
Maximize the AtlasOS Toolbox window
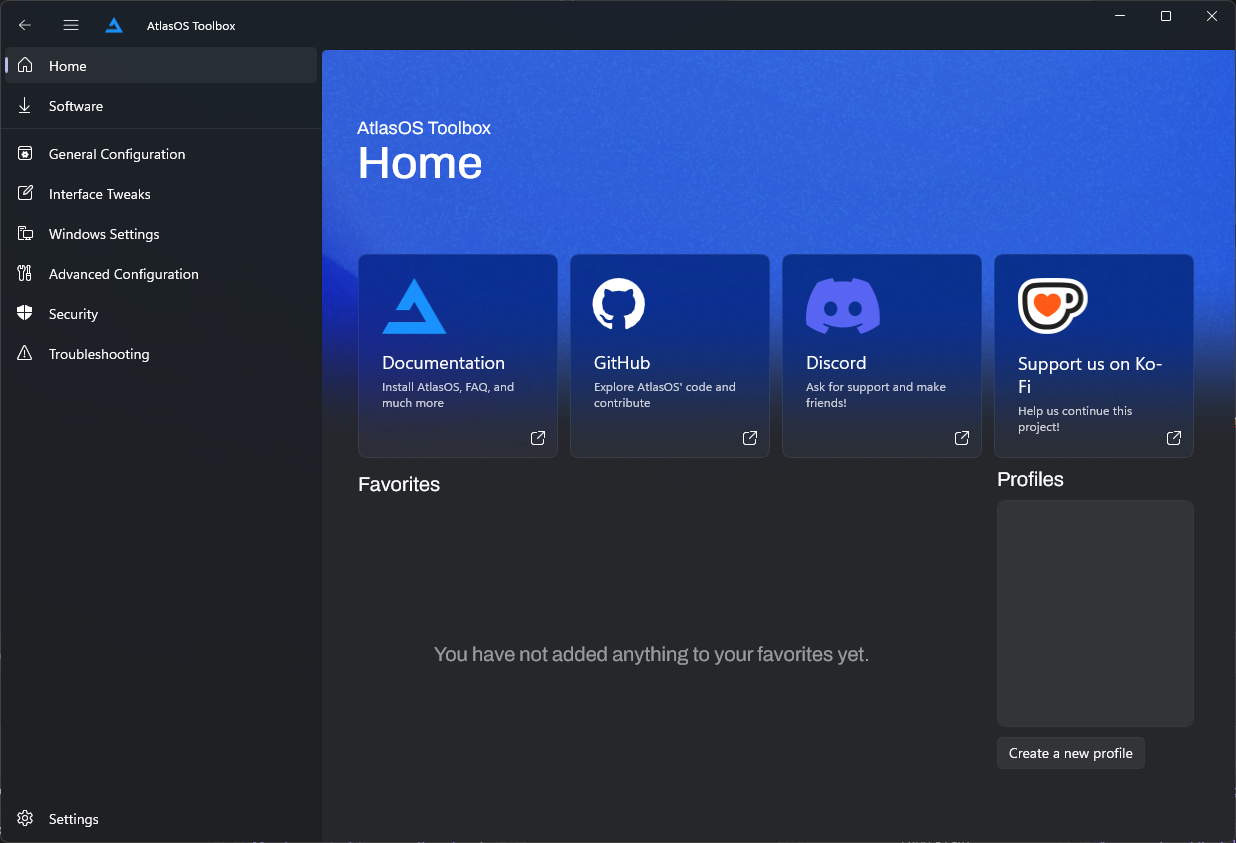[x=1166, y=16]
